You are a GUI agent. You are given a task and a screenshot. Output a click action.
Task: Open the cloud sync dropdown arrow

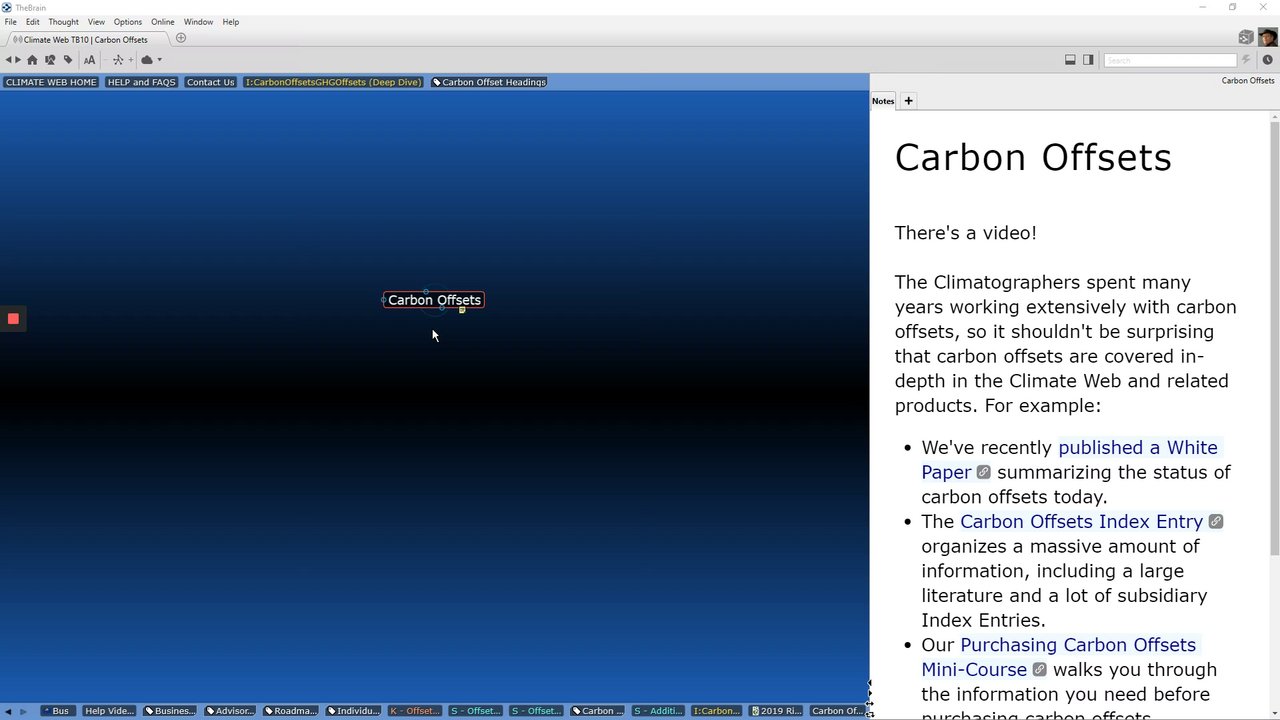coord(159,60)
